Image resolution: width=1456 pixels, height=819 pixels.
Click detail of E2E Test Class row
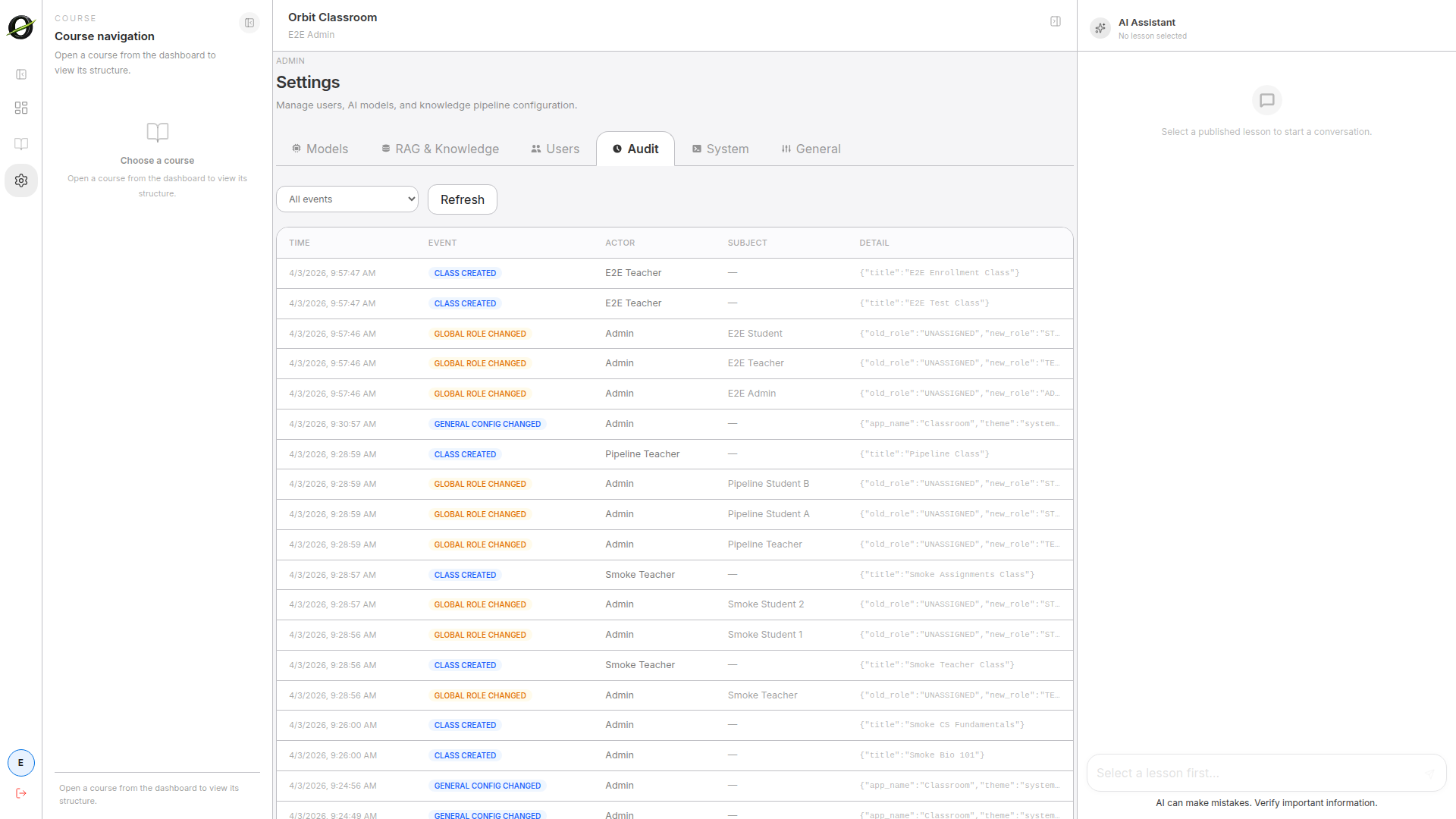924,303
